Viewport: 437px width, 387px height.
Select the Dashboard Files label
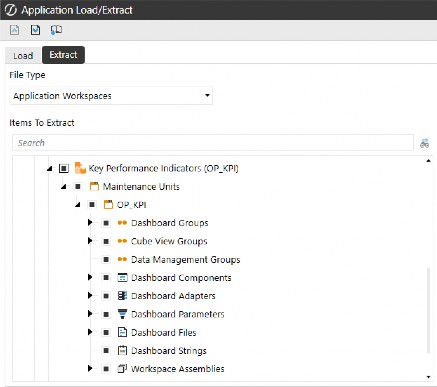164,333
